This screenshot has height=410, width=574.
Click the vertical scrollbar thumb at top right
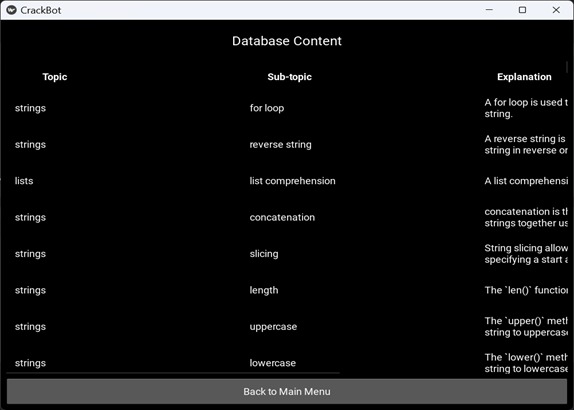[567, 67]
